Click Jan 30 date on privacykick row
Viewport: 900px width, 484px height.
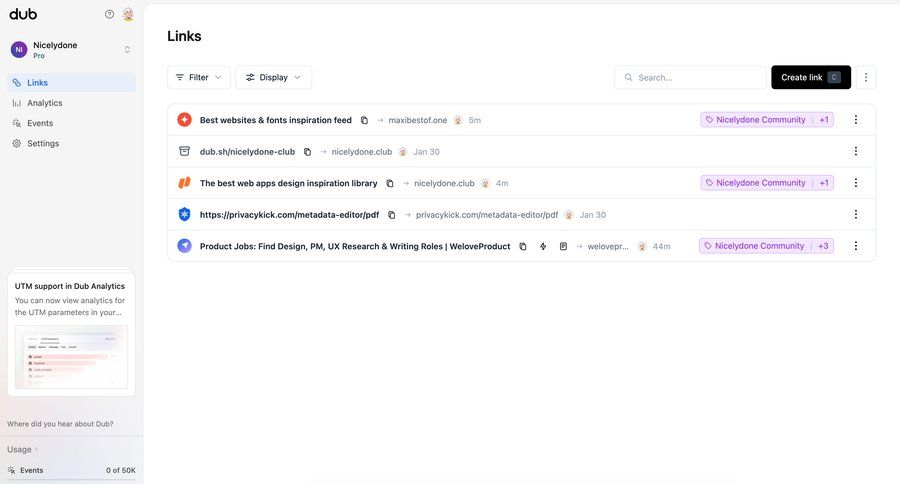(592, 215)
